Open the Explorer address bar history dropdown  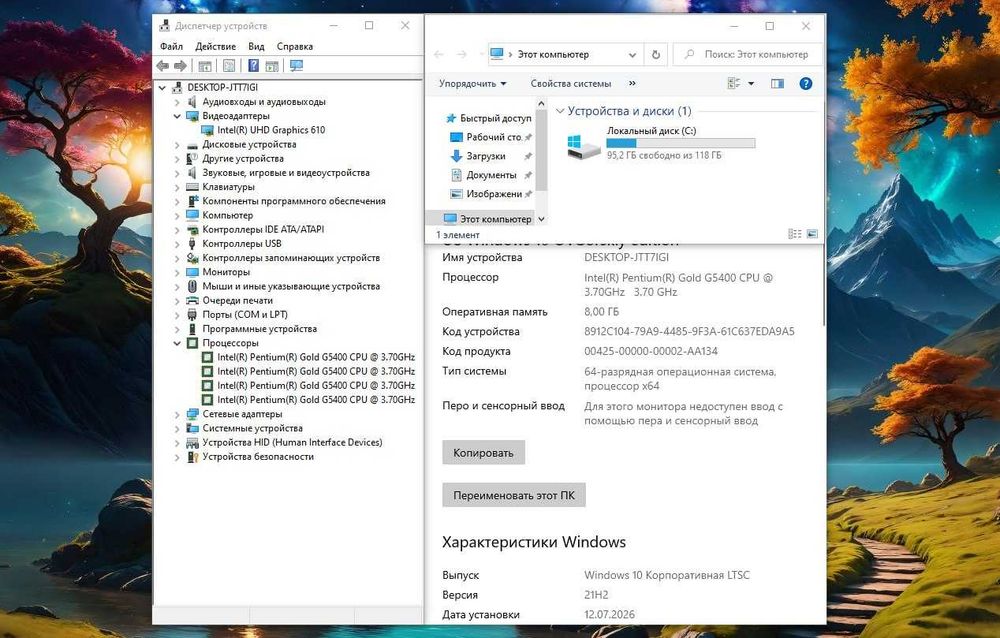click(x=632, y=55)
